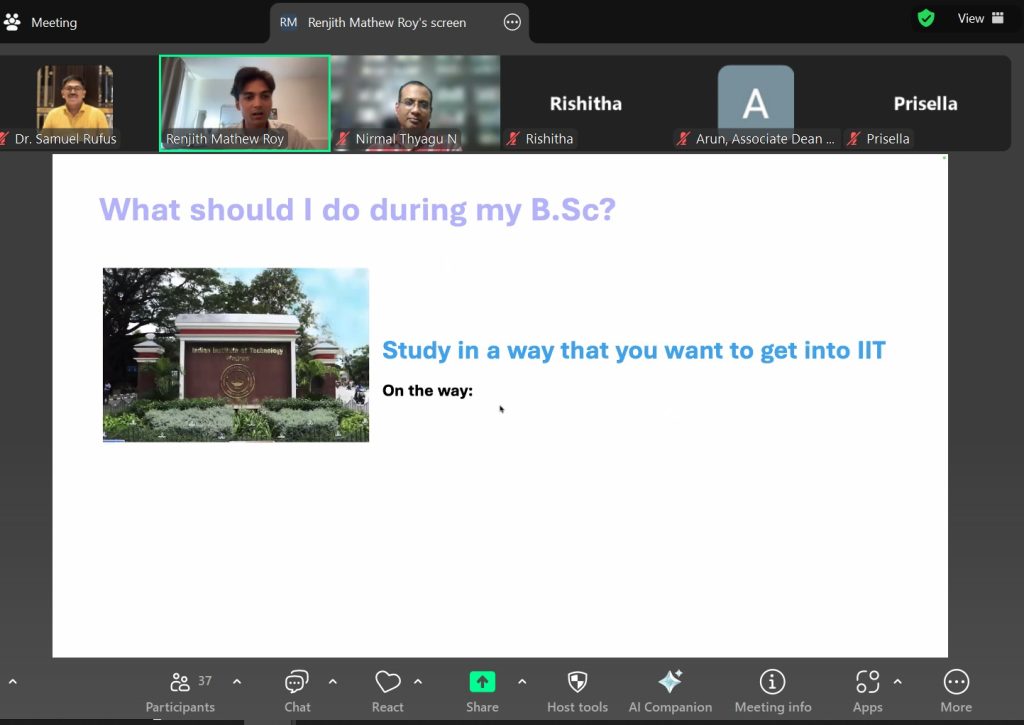Open the Apps menu icon
This screenshot has height=725, width=1024.
coord(867,691)
